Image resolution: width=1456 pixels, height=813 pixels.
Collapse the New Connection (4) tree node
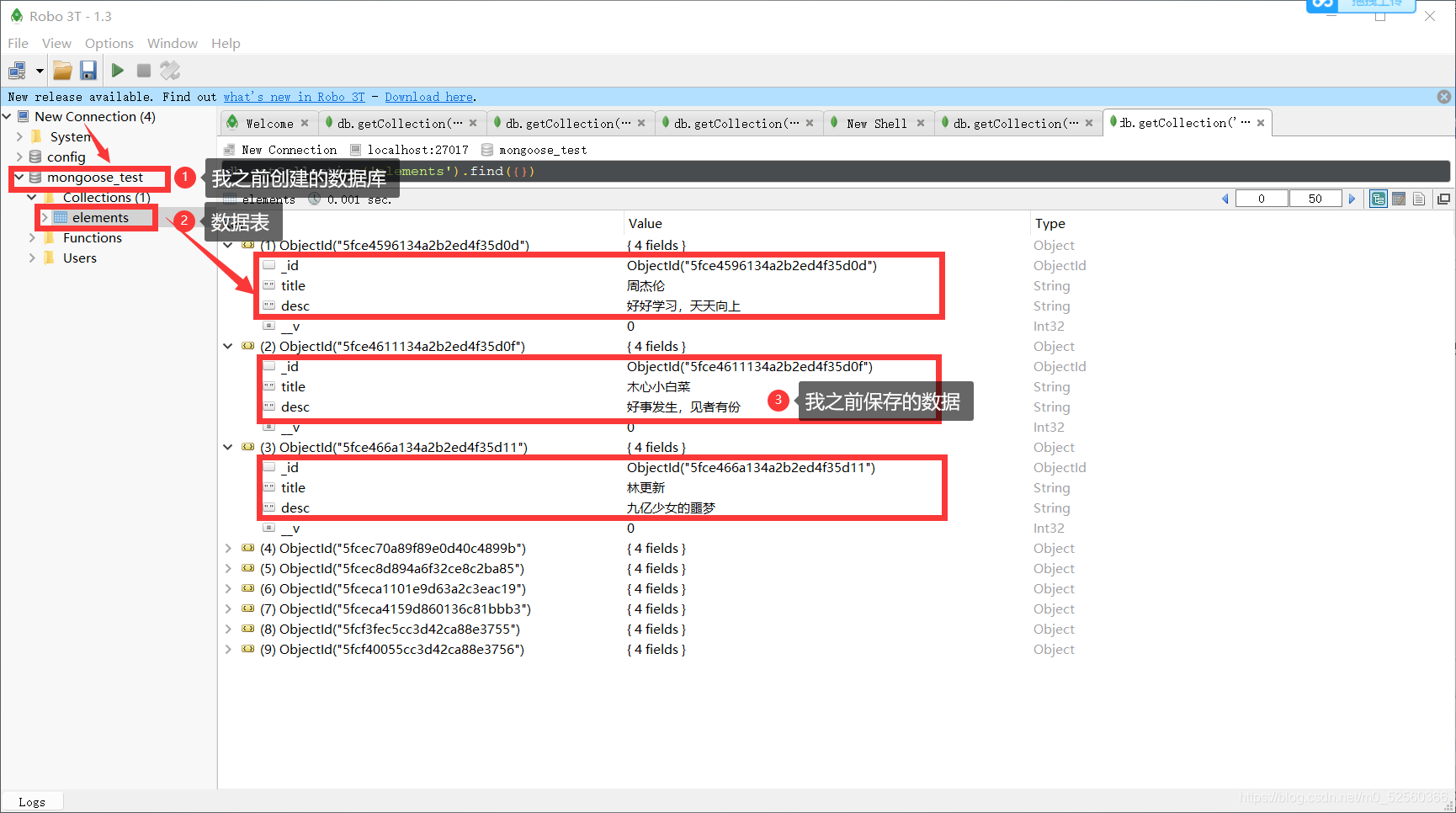pyautogui.click(x=7, y=116)
